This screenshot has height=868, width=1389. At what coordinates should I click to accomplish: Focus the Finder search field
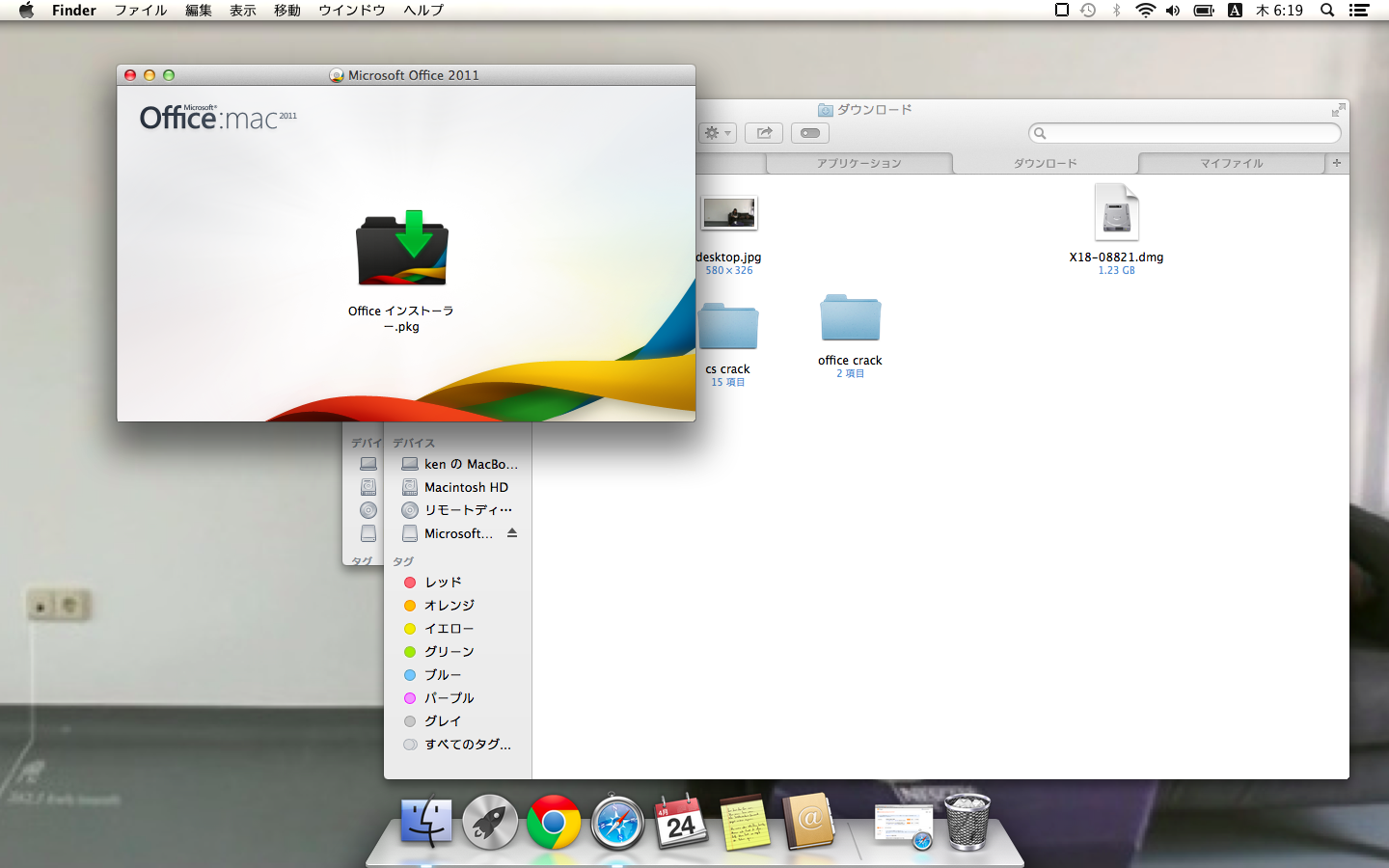tap(1185, 133)
